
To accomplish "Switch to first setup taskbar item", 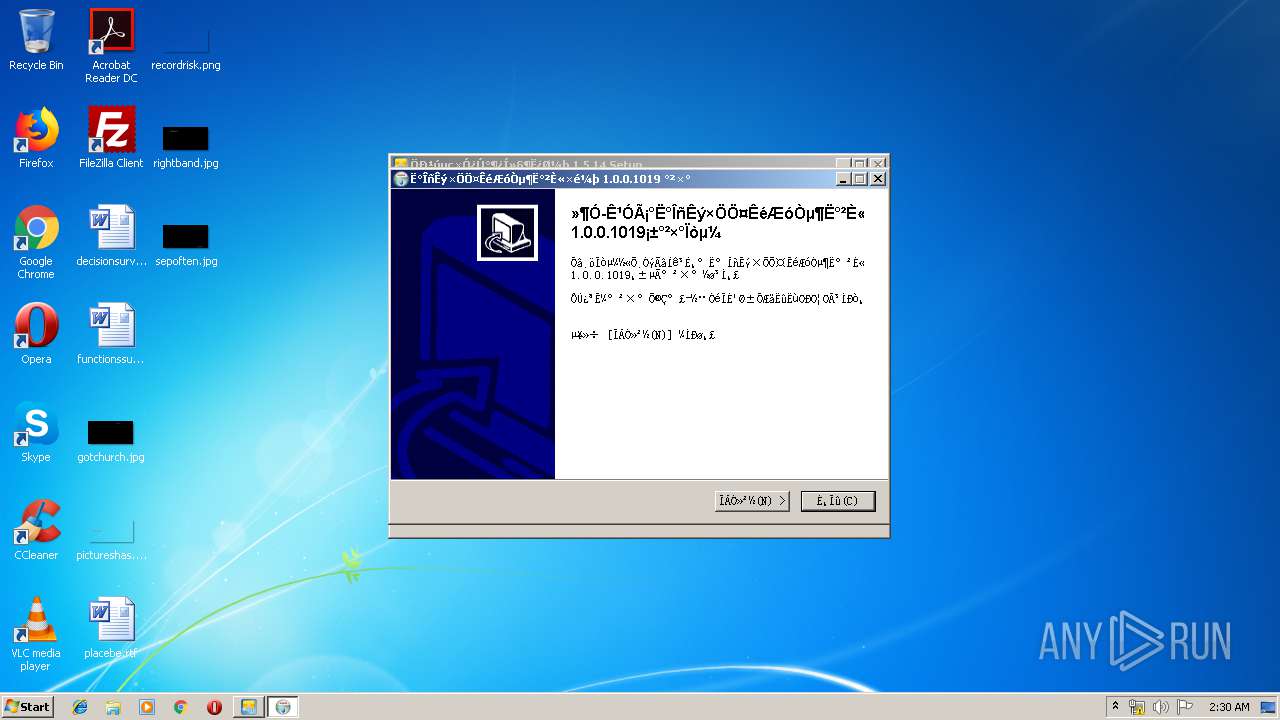I will click(x=248, y=707).
